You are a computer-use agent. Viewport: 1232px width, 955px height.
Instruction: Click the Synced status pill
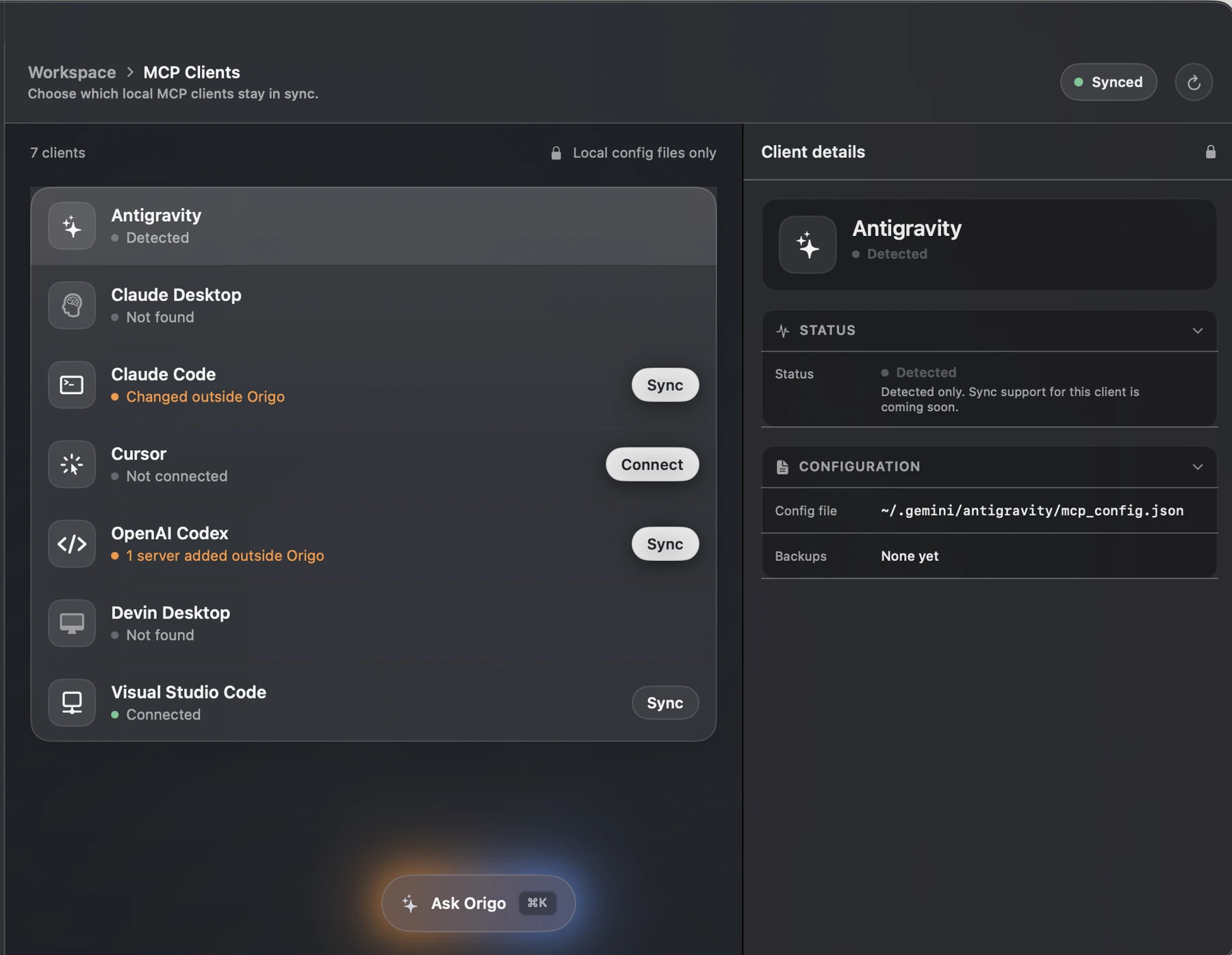(x=1108, y=82)
